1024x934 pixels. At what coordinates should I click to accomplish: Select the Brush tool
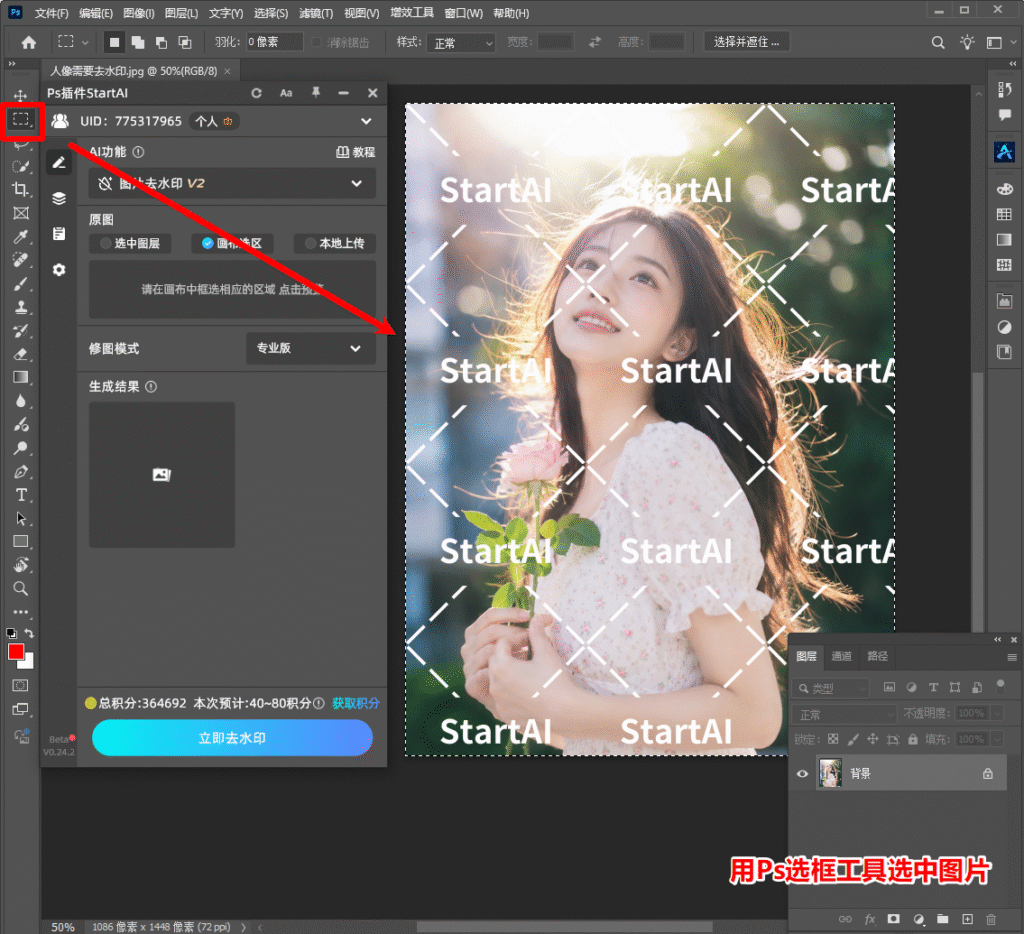[20, 284]
